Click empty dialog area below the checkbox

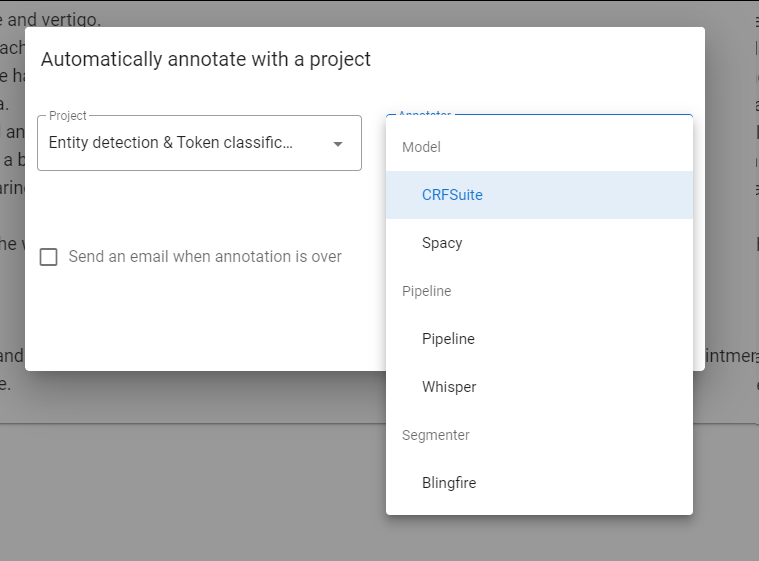click(200, 320)
